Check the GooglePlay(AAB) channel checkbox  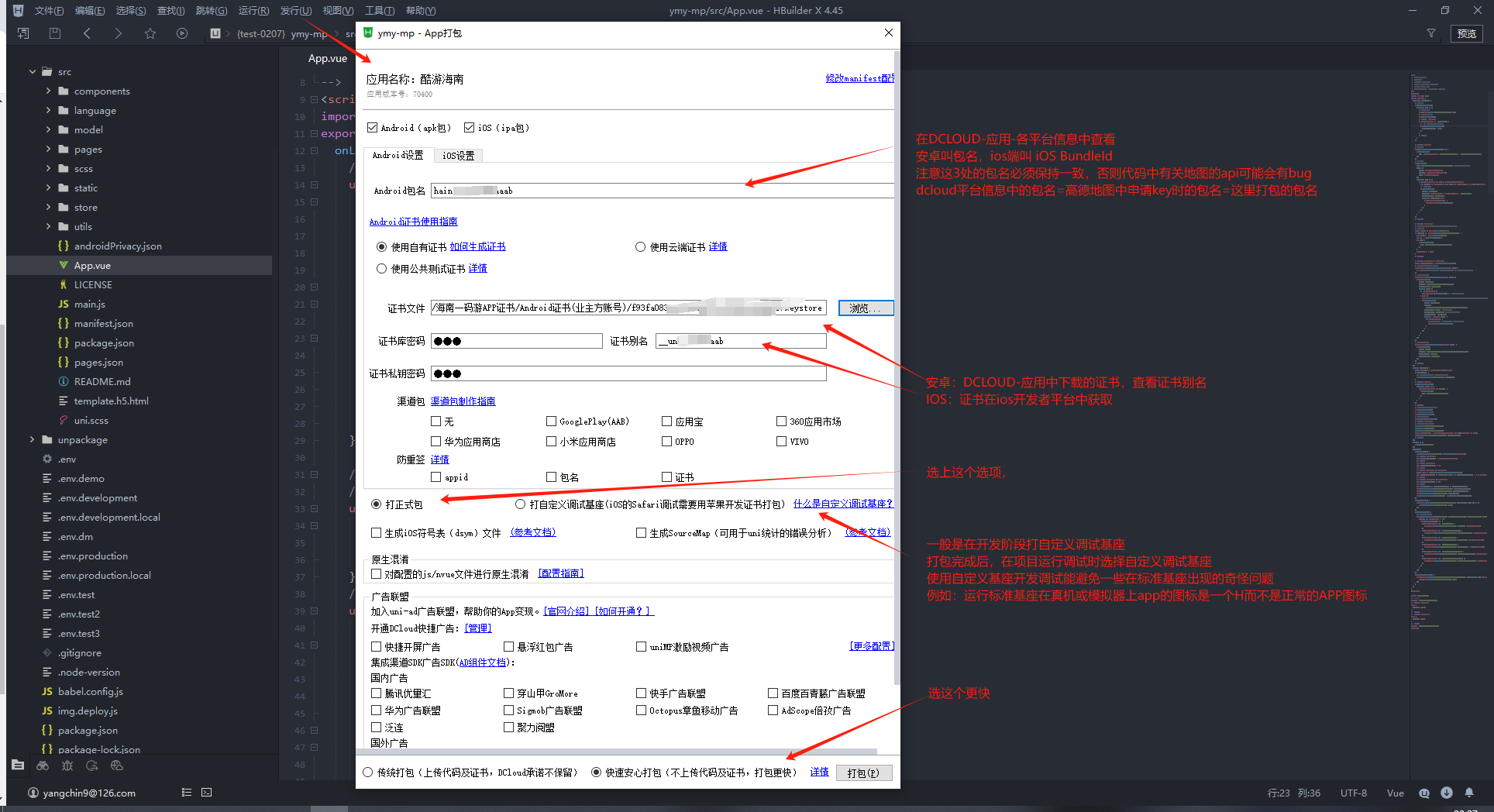click(x=552, y=421)
